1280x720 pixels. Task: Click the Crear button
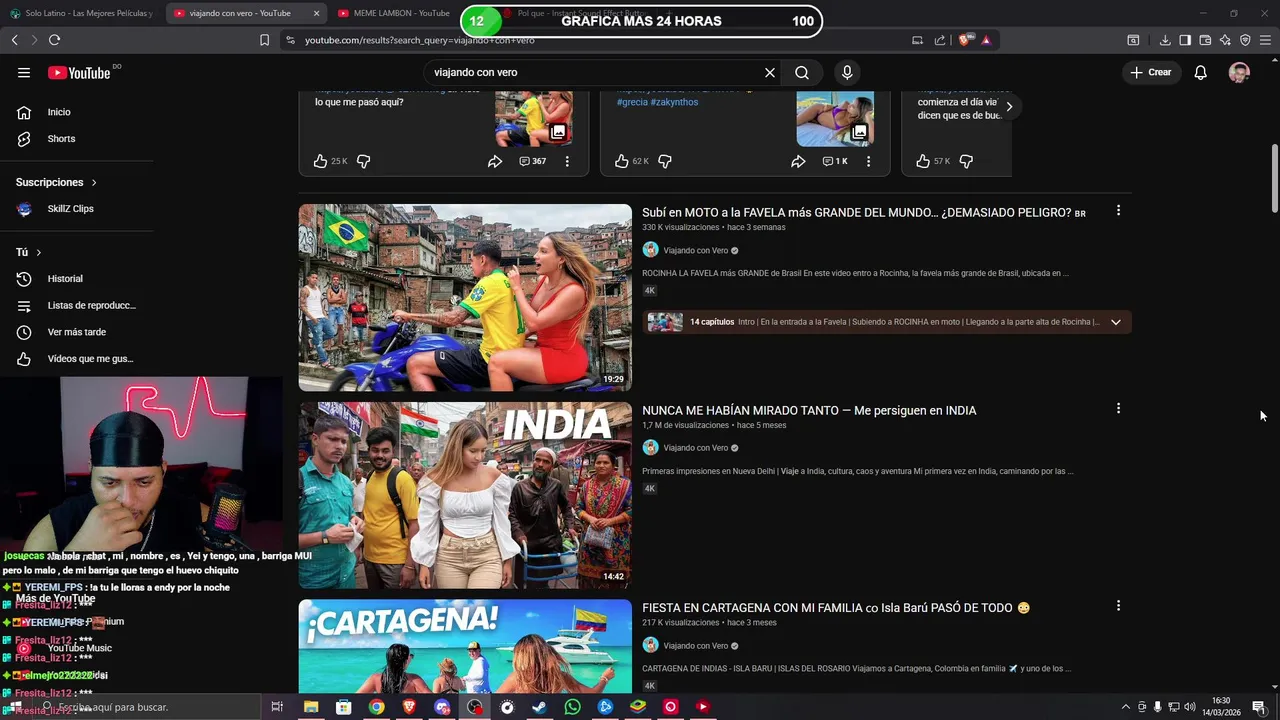(1150, 72)
